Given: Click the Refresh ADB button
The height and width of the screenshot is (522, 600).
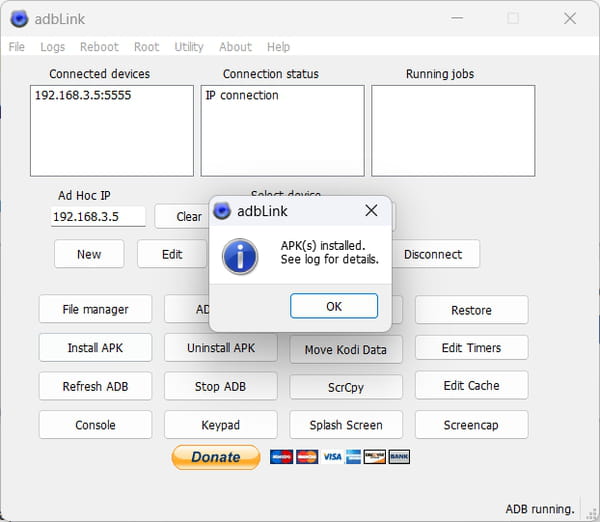Looking at the screenshot, I should [x=95, y=386].
